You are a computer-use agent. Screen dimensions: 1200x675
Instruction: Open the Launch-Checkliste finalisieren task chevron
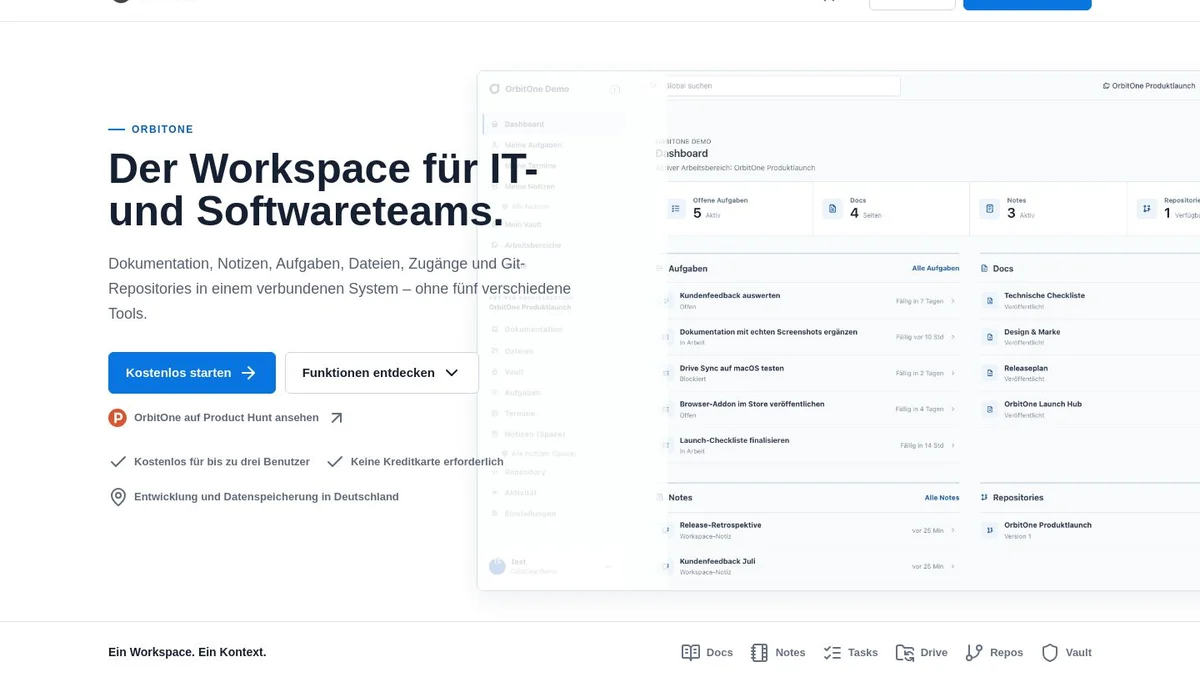coord(952,445)
